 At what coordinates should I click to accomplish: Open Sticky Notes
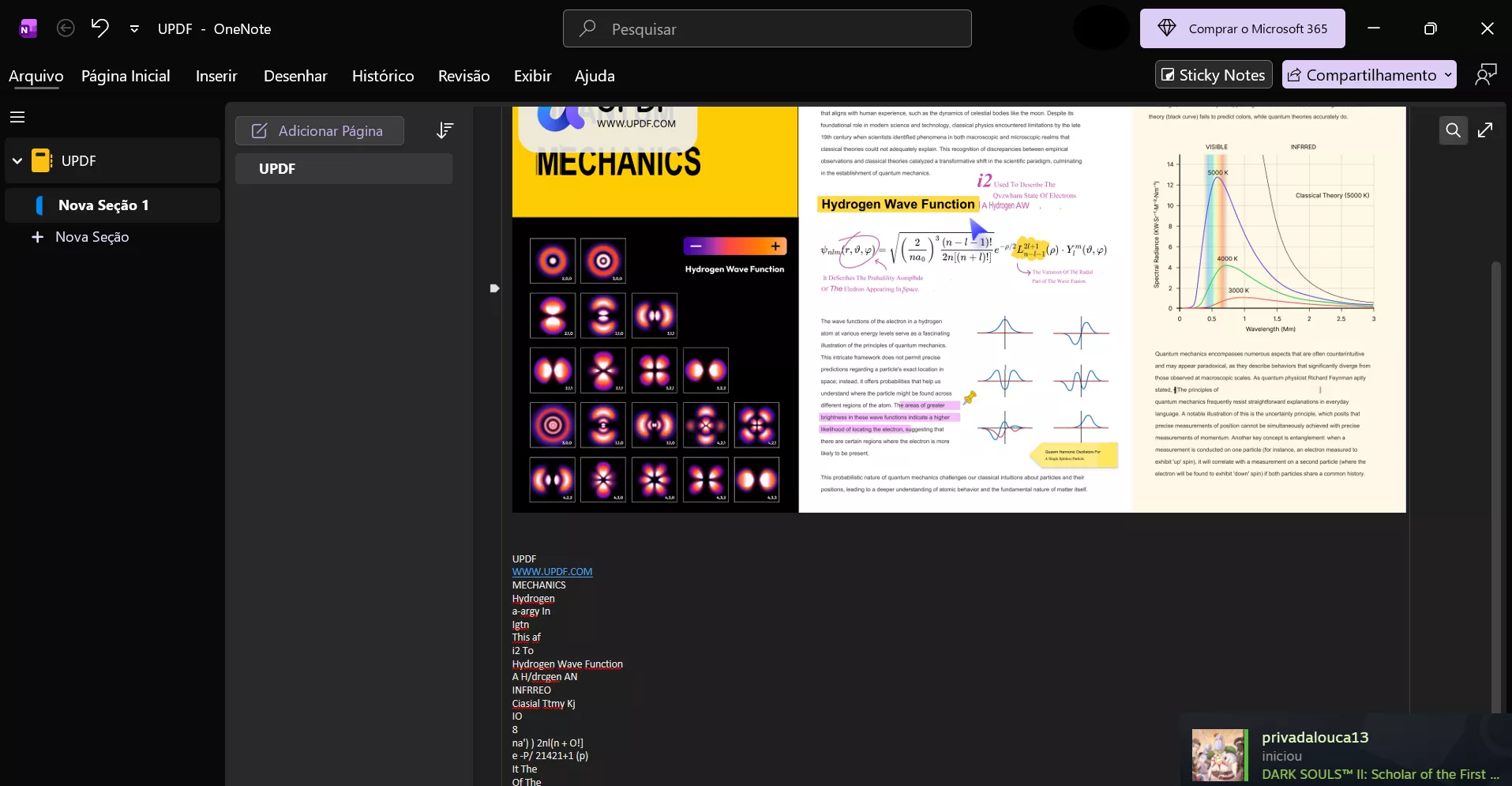click(1213, 74)
